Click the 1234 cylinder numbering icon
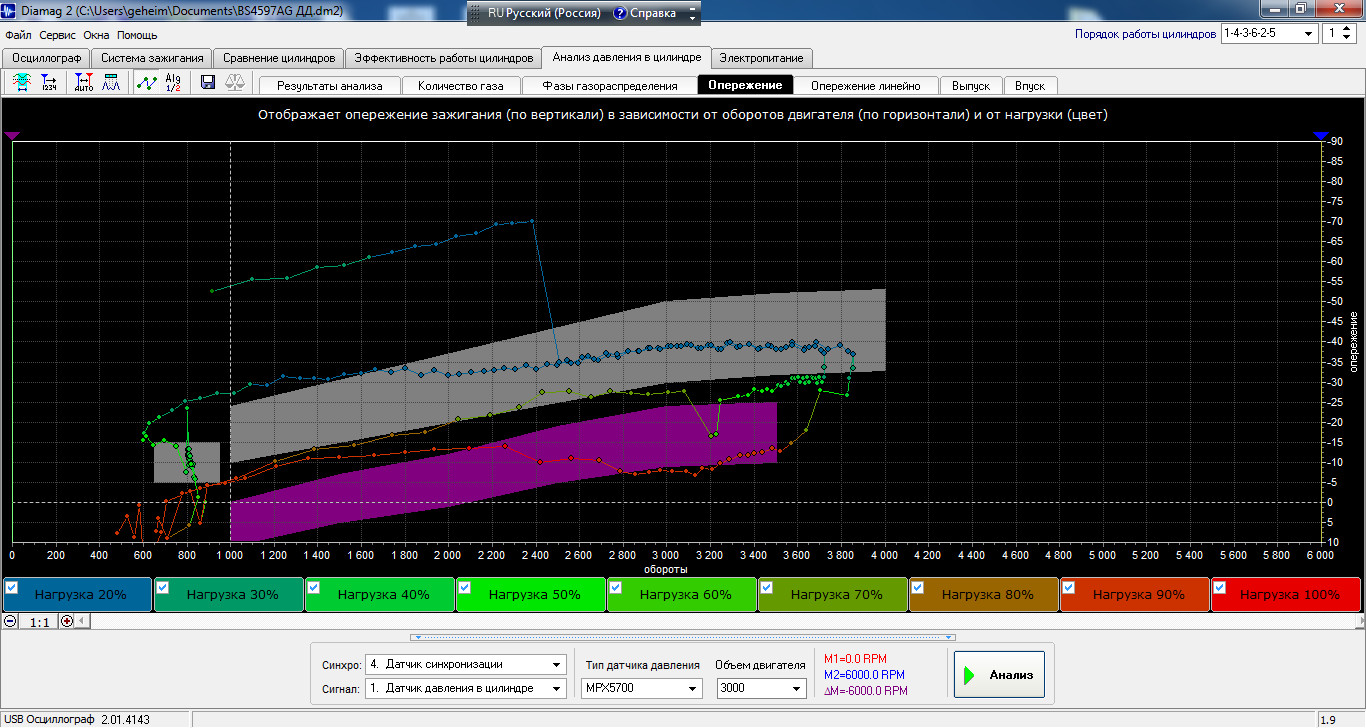The width and height of the screenshot is (1366, 728). (49, 83)
